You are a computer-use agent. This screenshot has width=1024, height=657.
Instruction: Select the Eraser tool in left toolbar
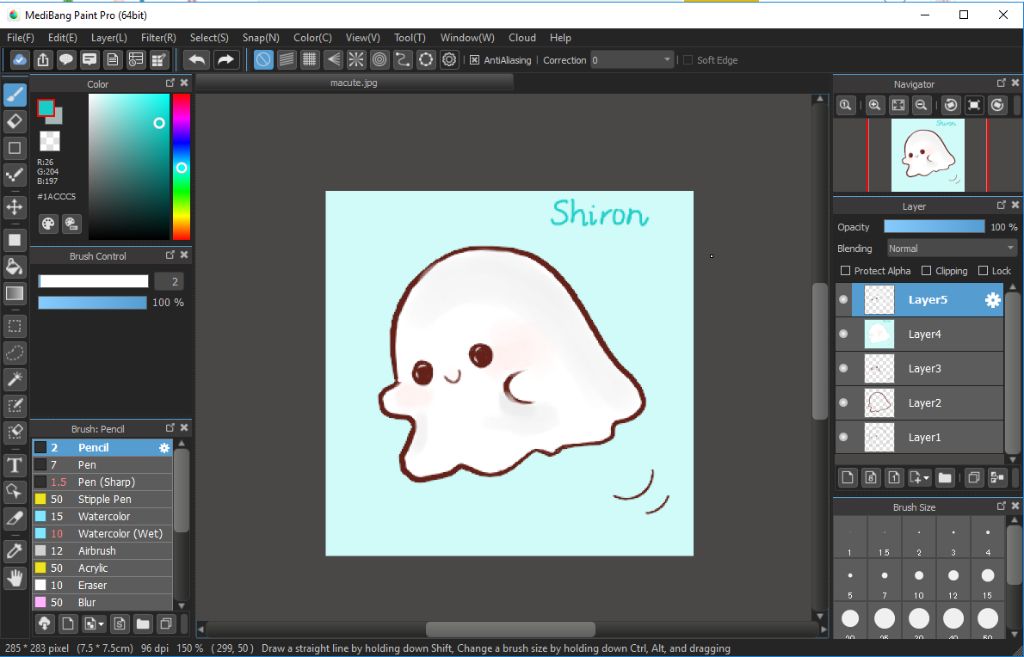(15, 121)
